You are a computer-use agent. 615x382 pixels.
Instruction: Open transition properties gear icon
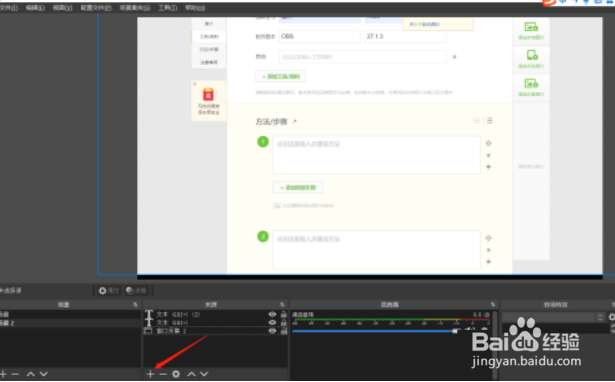tap(611, 317)
